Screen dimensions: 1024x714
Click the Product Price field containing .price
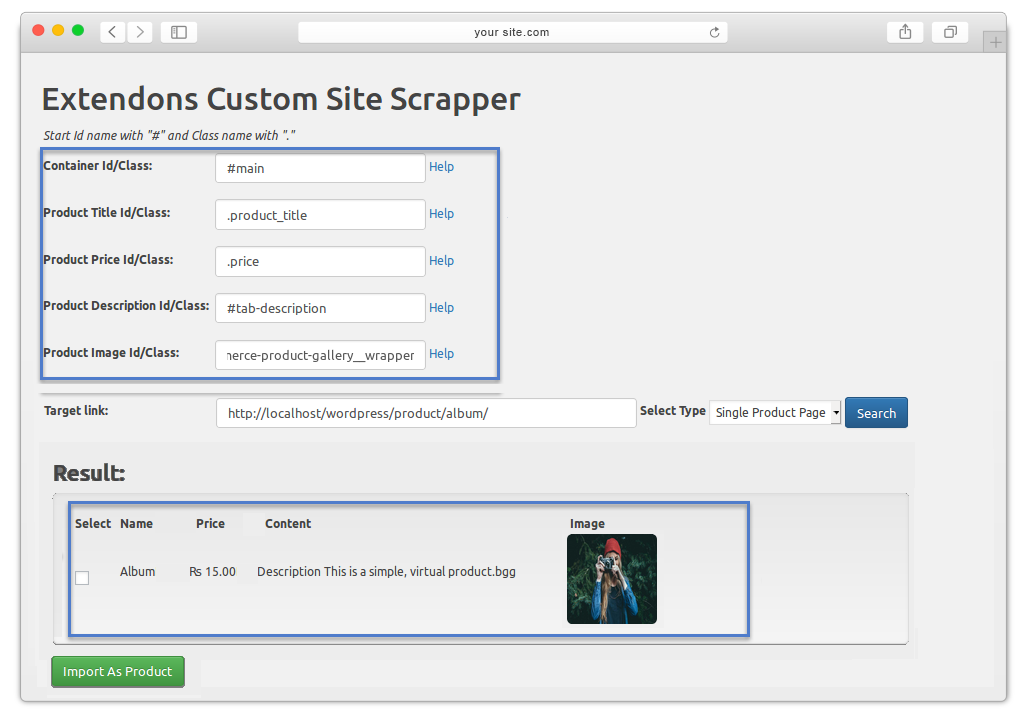click(x=320, y=261)
